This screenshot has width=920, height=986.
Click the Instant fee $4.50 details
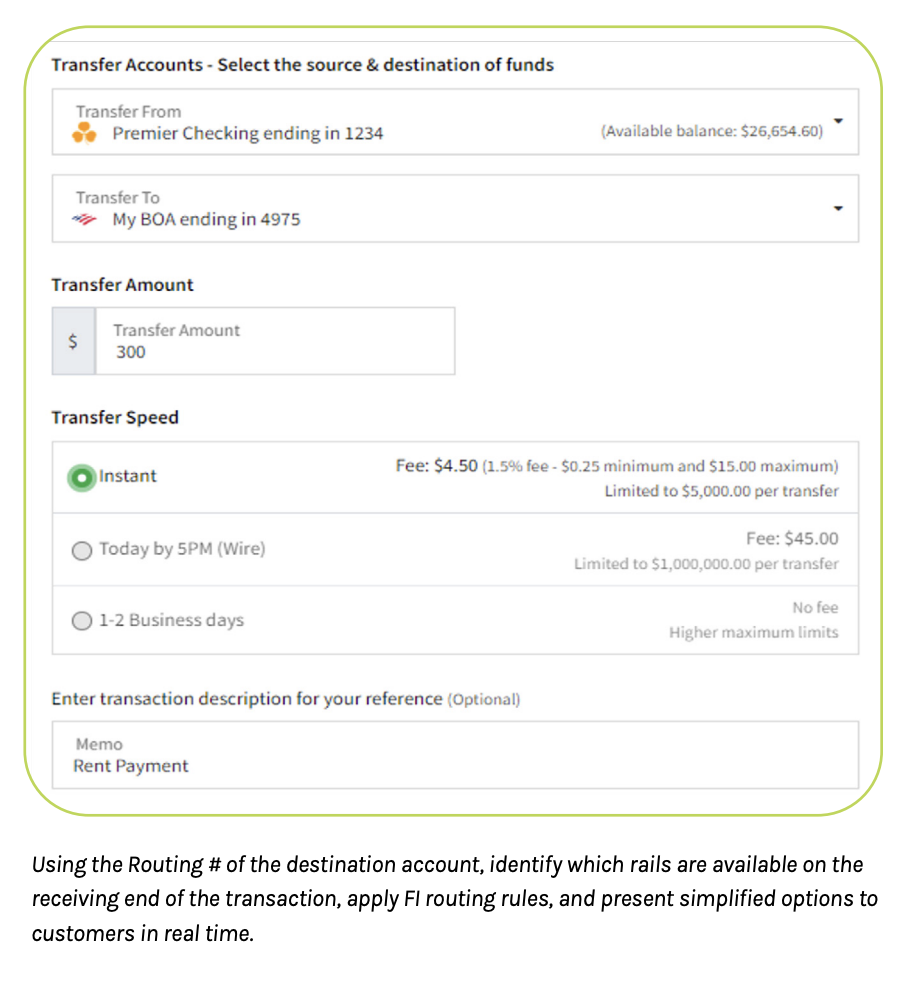tap(616, 466)
